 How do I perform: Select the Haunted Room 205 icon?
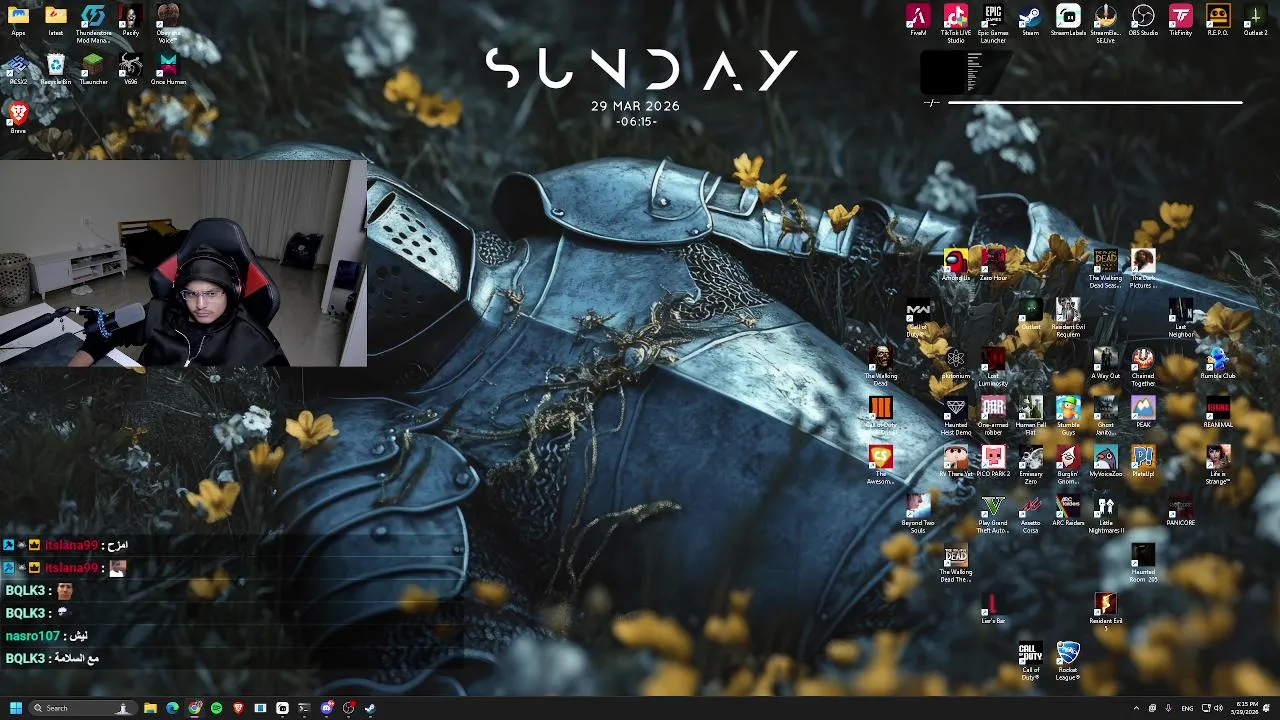pyautogui.click(x=1143, y=563)
